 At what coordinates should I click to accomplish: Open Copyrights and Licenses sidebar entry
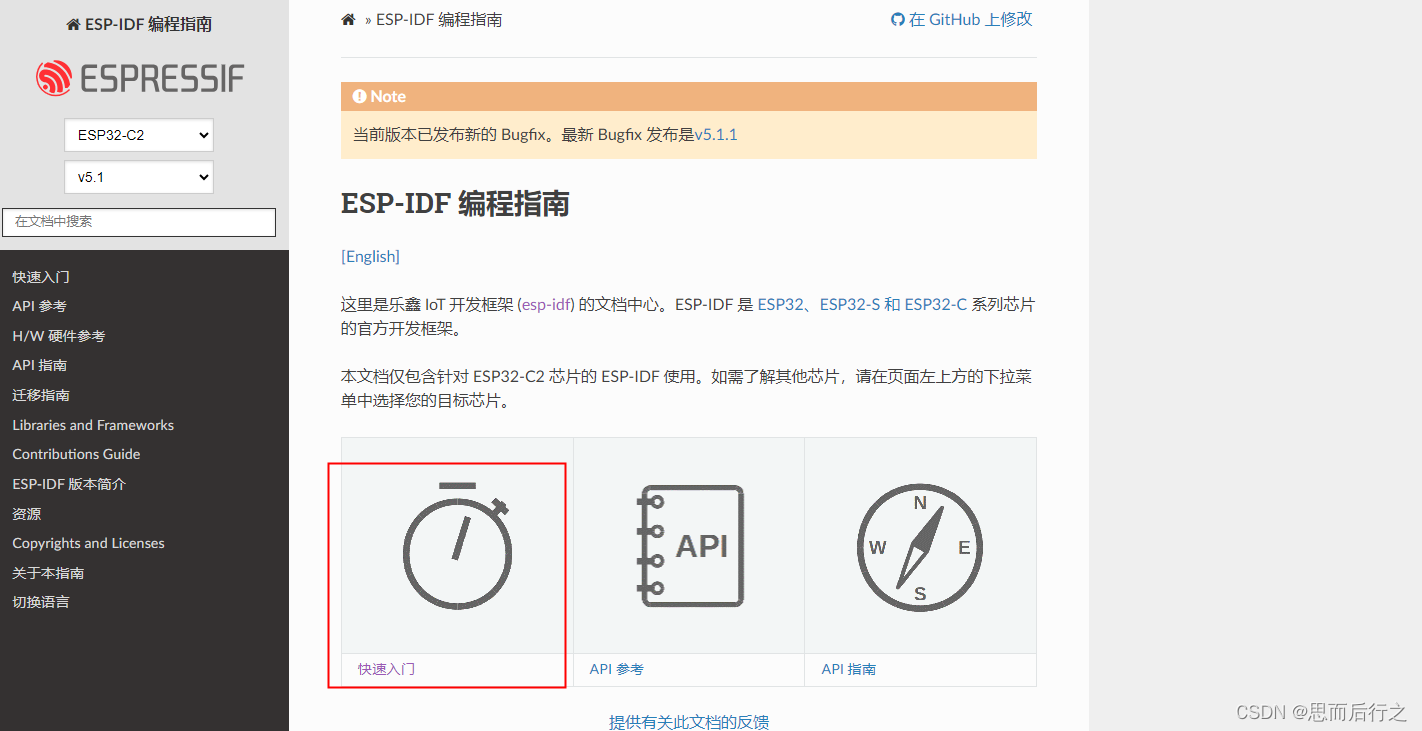point(88,543)
